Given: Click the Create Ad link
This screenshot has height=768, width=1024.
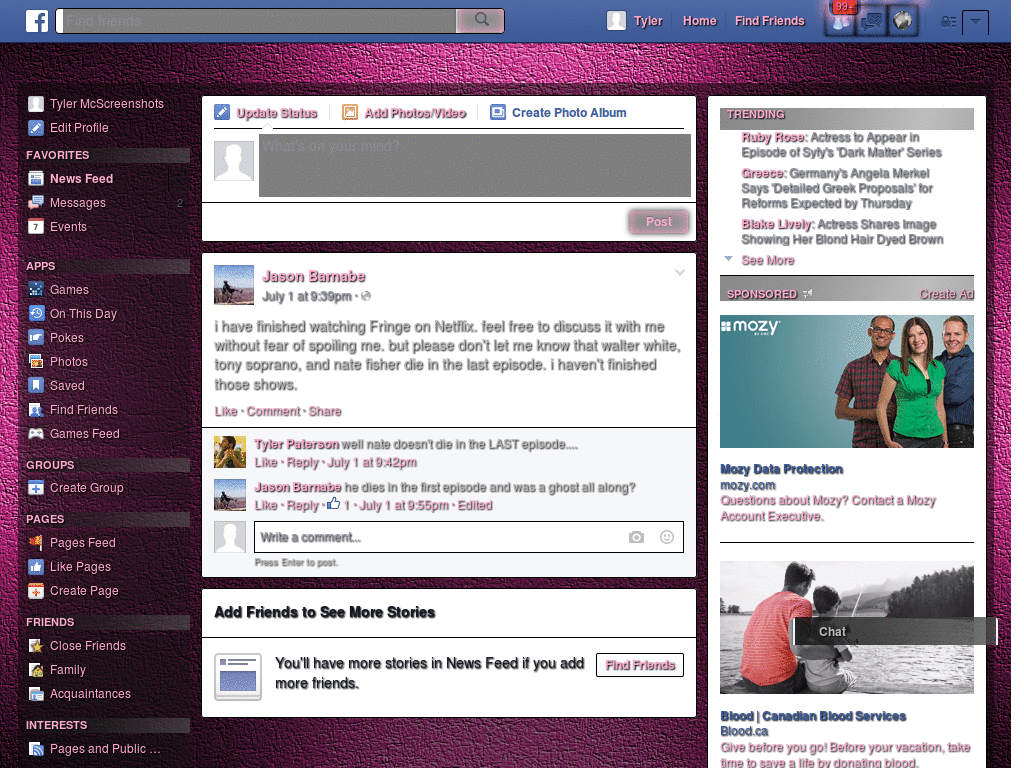Looking at the screenshot, I should coord(946,294).
